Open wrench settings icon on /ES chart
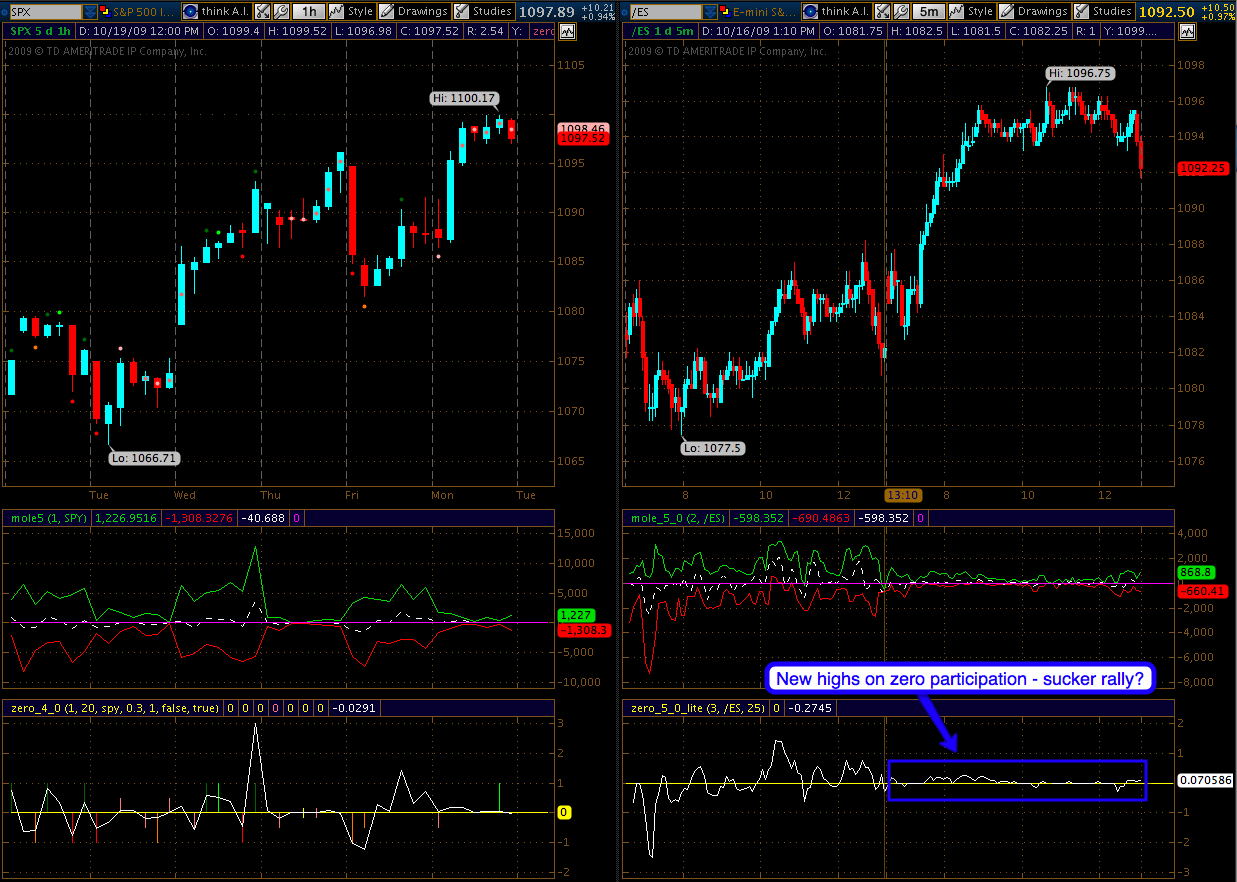The width and height of the screenshot is (1237, 882). pos(902,11)
